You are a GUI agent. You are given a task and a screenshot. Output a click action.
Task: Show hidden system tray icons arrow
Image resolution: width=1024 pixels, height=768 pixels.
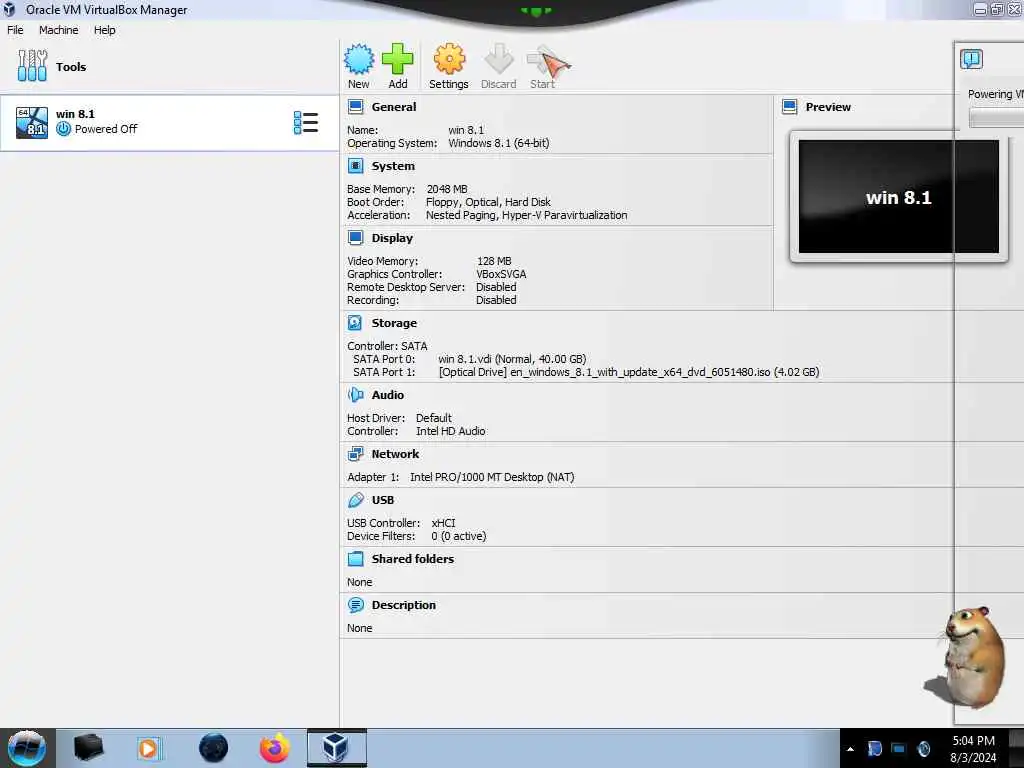850,749
